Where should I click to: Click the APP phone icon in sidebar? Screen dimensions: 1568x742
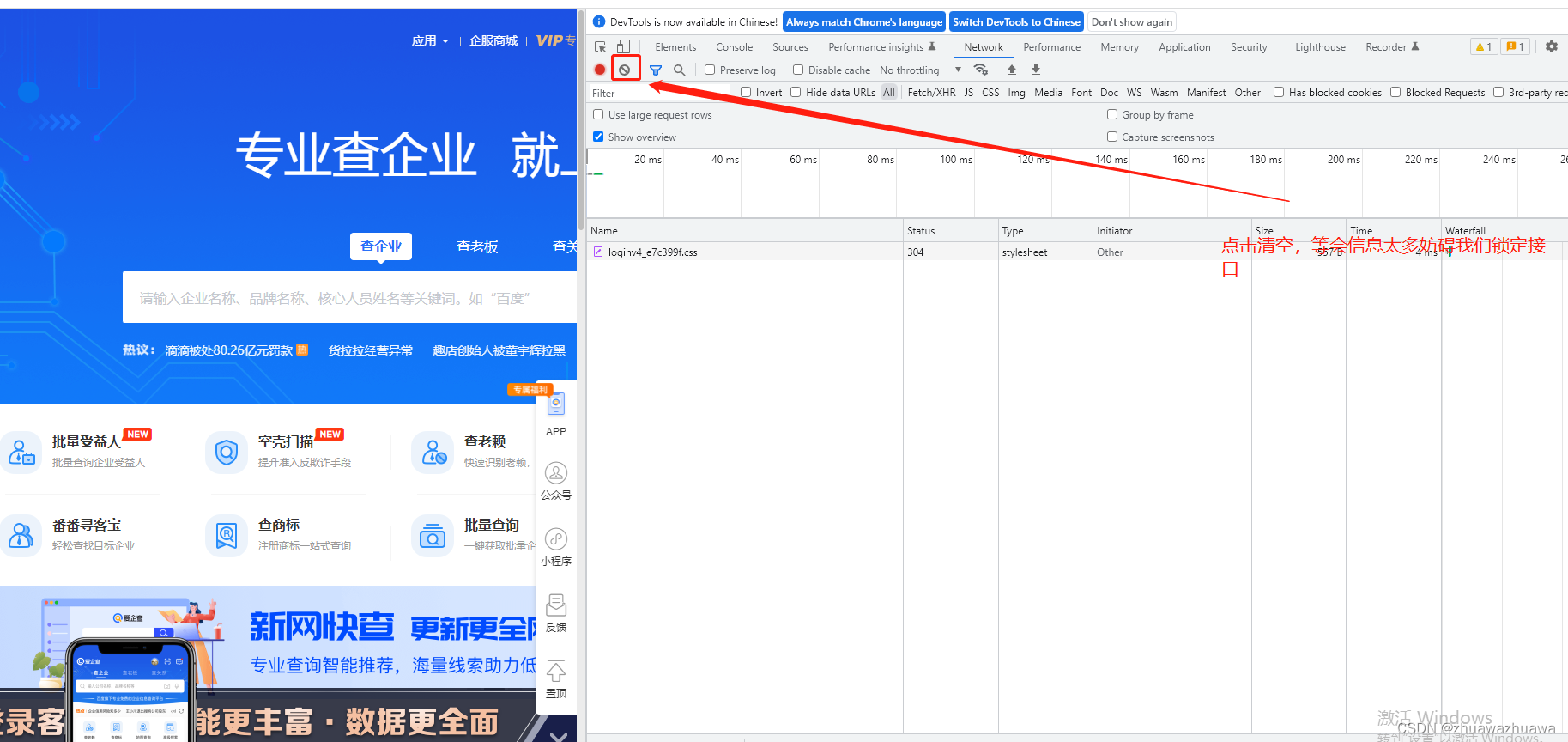pos(556,404)
